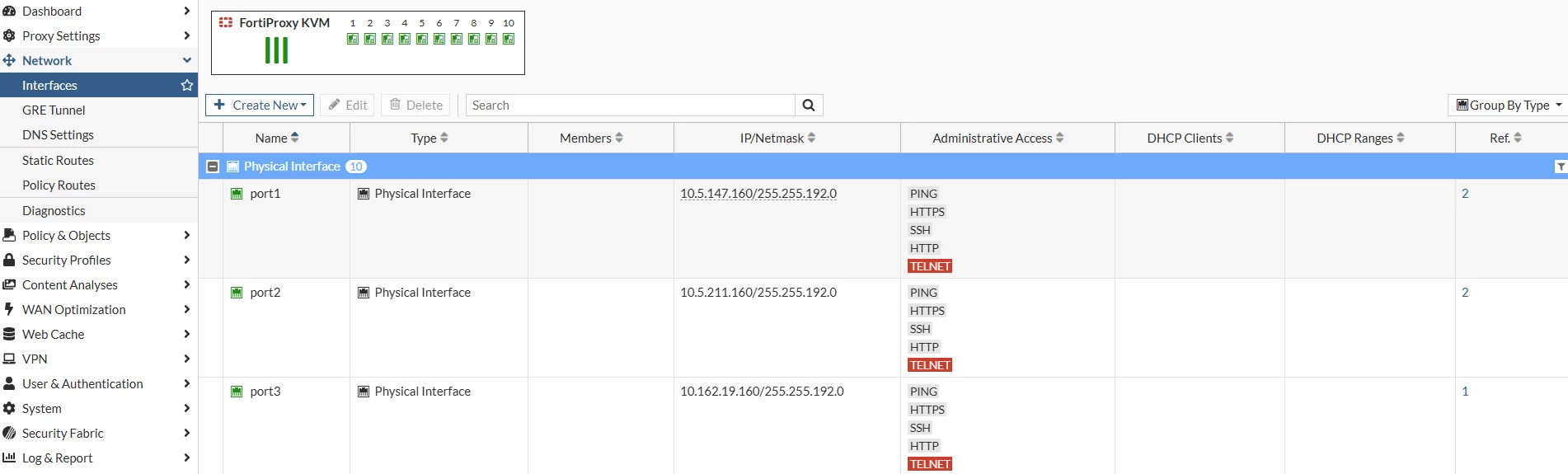Viewport: 1568px width, 474px height.
Task: Click port 10 icon in FortiProxy KVM faceplate
Action: [x=509, y=40]
